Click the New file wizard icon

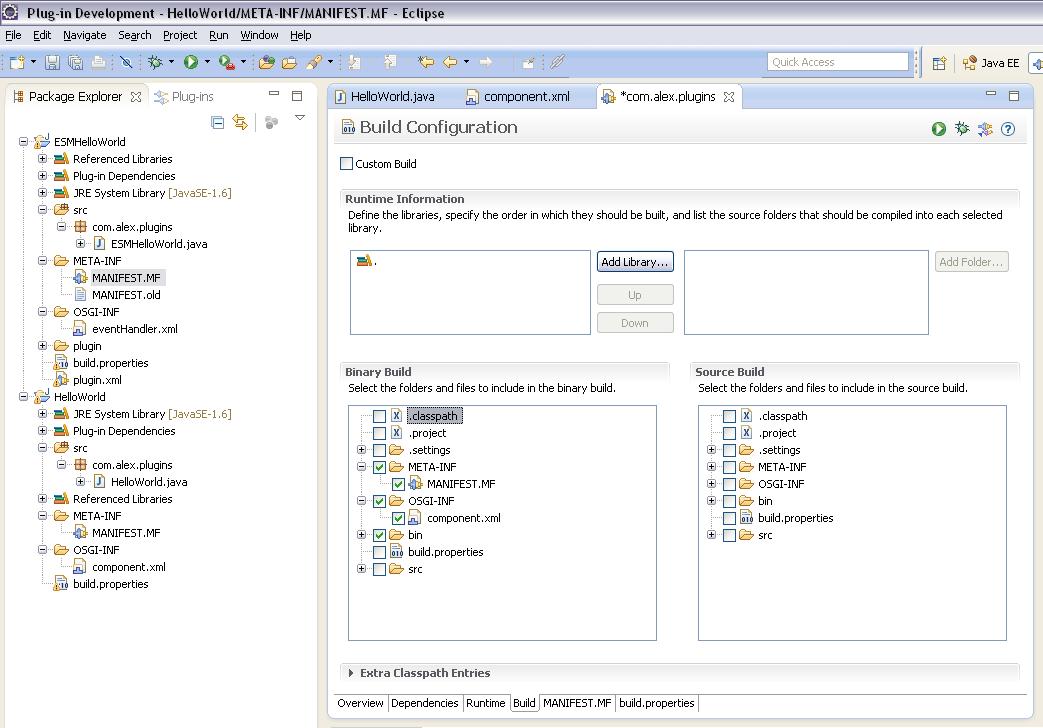click(17, 63)
